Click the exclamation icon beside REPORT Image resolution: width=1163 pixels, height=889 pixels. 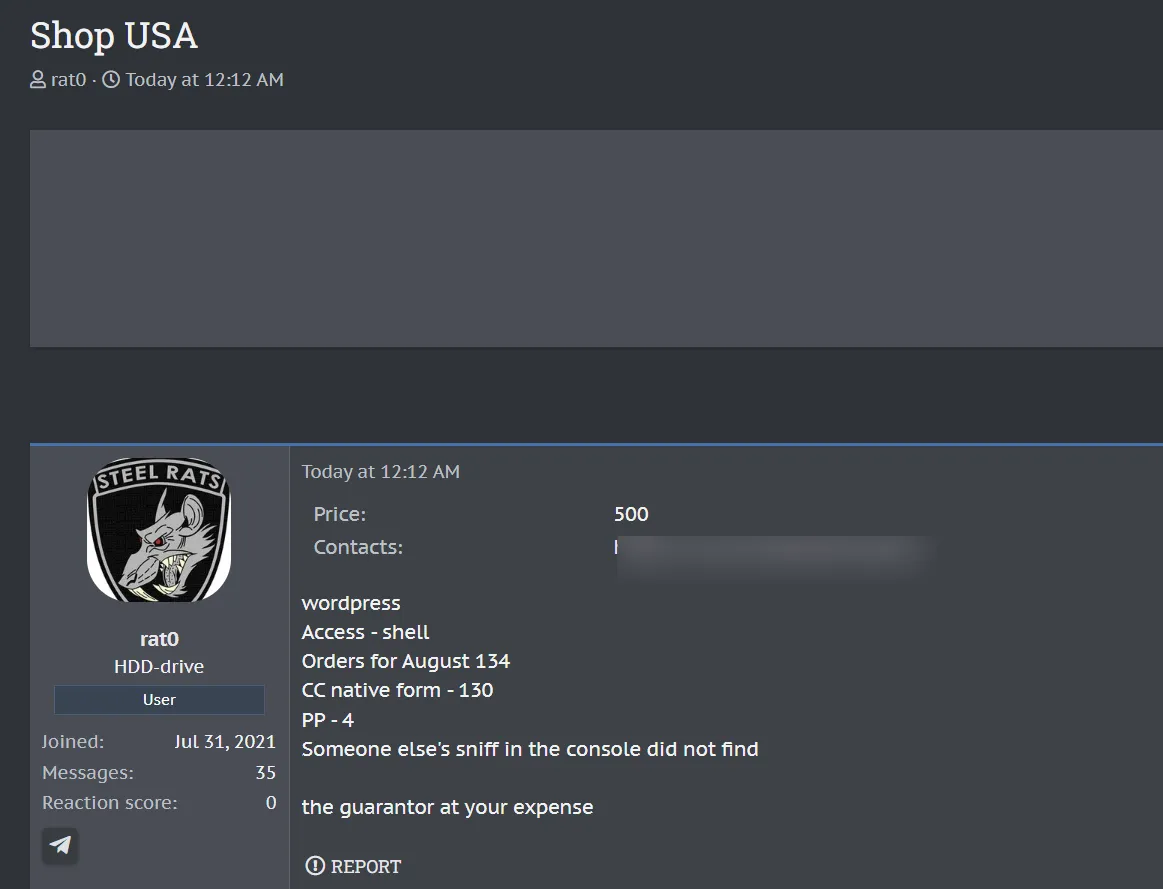(315, 866)
